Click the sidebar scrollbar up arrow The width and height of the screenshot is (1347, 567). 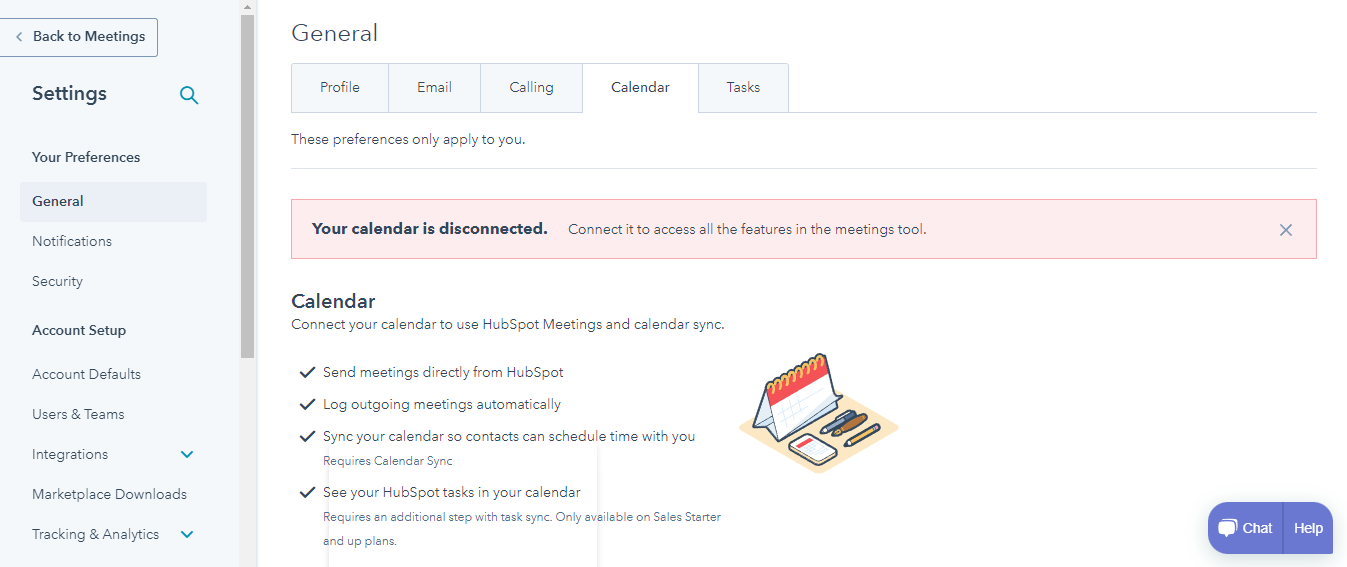(x=248, y=7)
